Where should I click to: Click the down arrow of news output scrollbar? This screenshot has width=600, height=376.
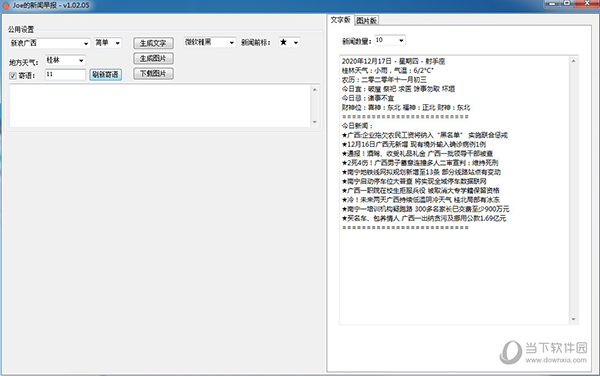(573, 319)
